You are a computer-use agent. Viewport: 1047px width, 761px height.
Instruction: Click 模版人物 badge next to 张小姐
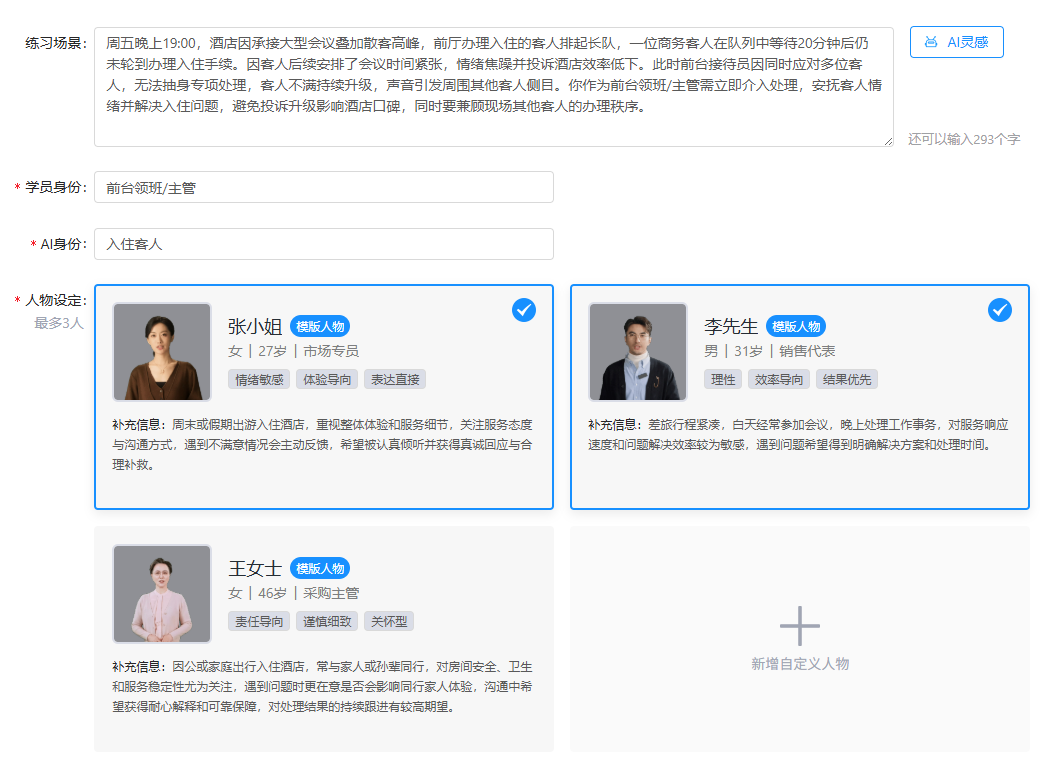pos(320,327)
